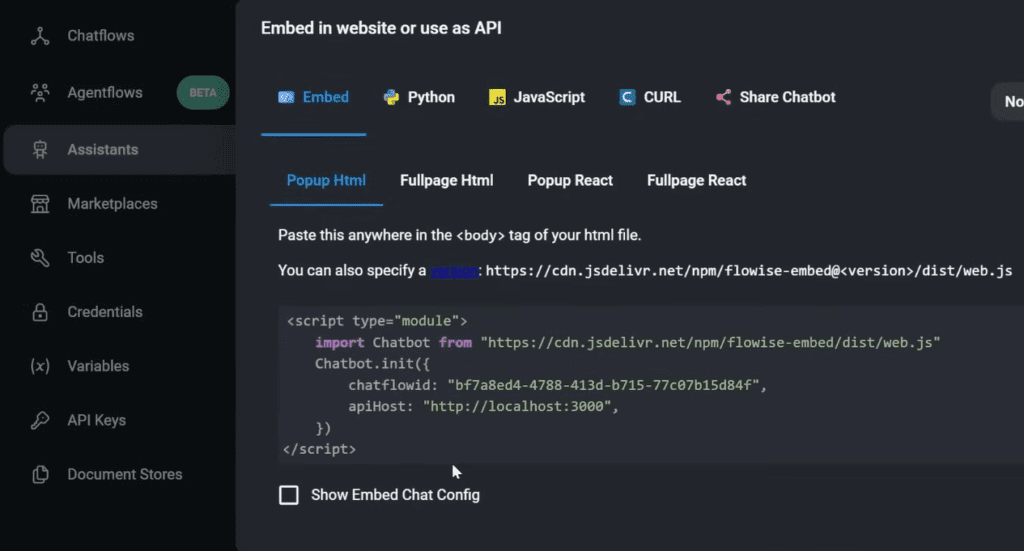The width and height of the screenshot is (1024, 551).
Task: Click the Assistants robot icon
Action: (x=40, y=150)
